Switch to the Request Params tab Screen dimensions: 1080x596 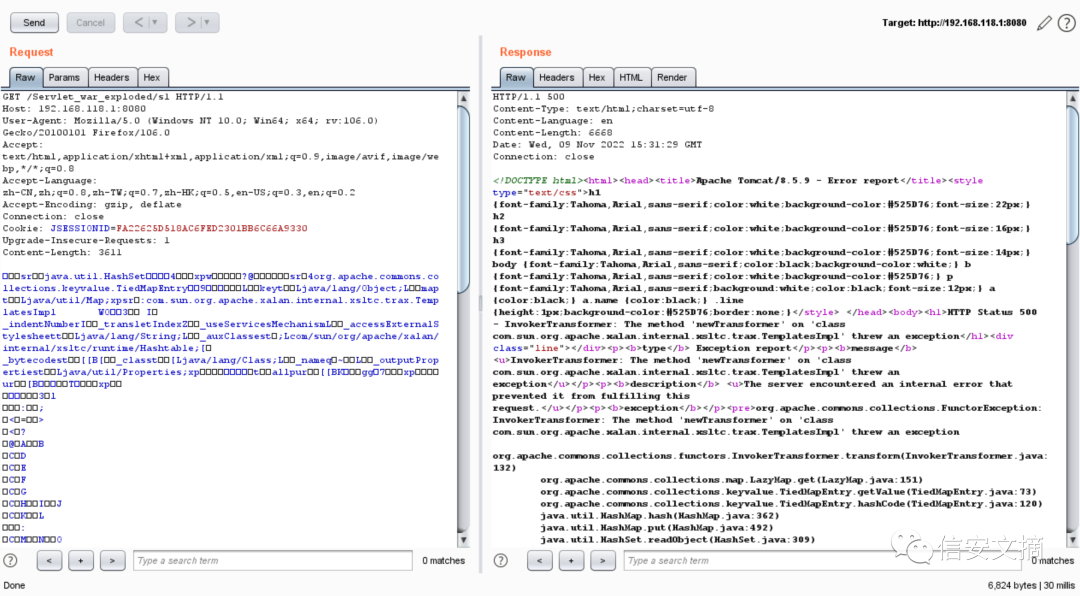click(64, 77)
